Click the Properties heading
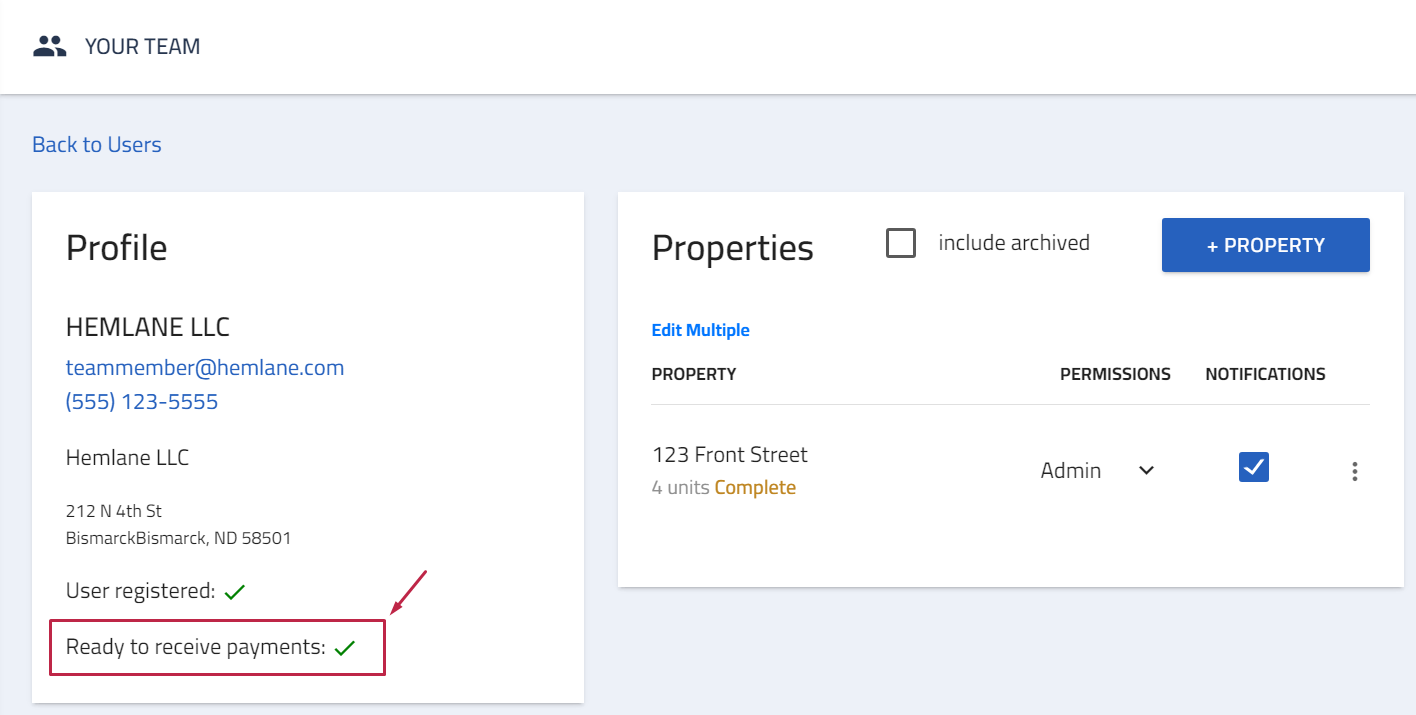This screenshot has height=715, width=1416. pyautogui.click(x=733, y=248)
